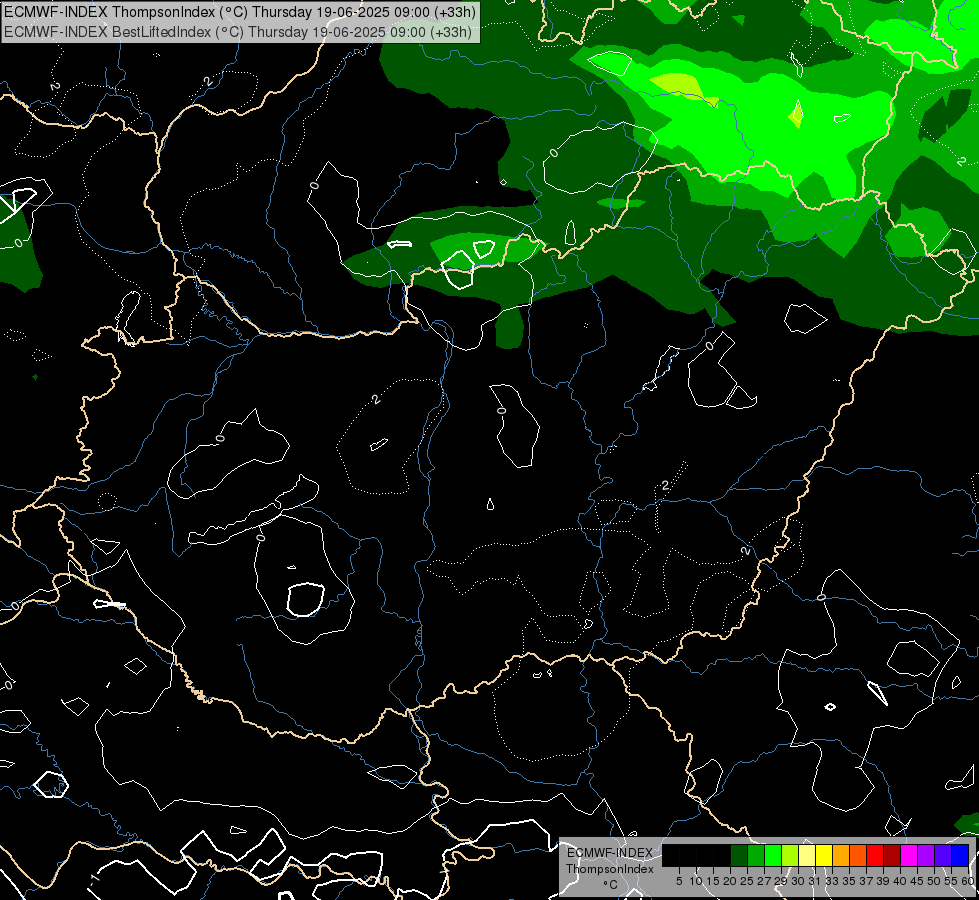
Task: Select the yellow 31–33 legend swatch
Action: click(x=824, y=855)
